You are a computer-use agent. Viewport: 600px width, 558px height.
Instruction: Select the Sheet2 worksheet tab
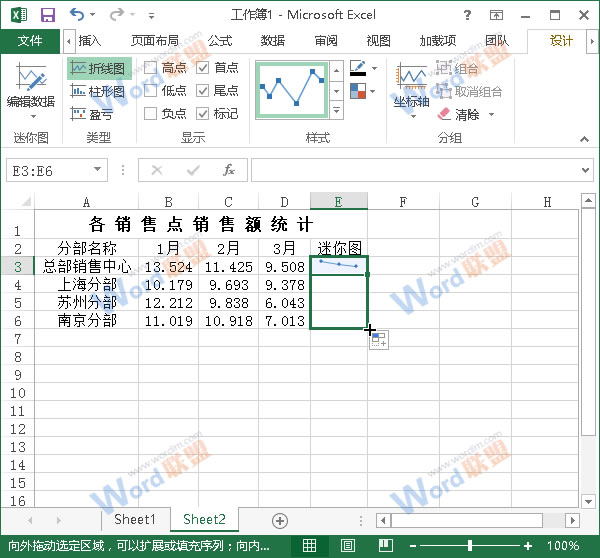(204, 520)
